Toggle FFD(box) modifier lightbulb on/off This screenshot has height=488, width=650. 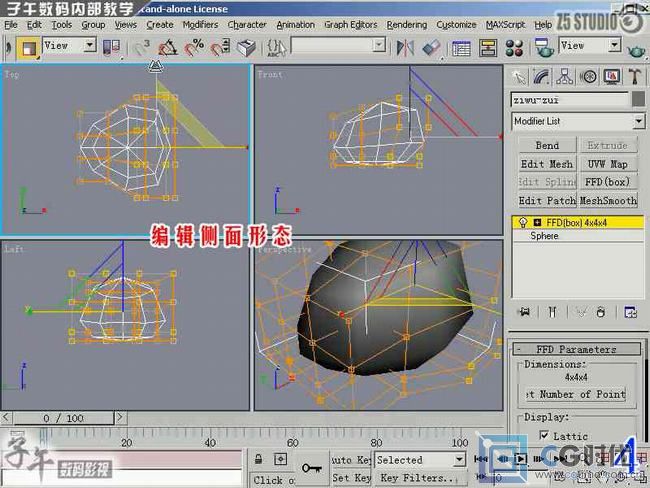(523, 223)
